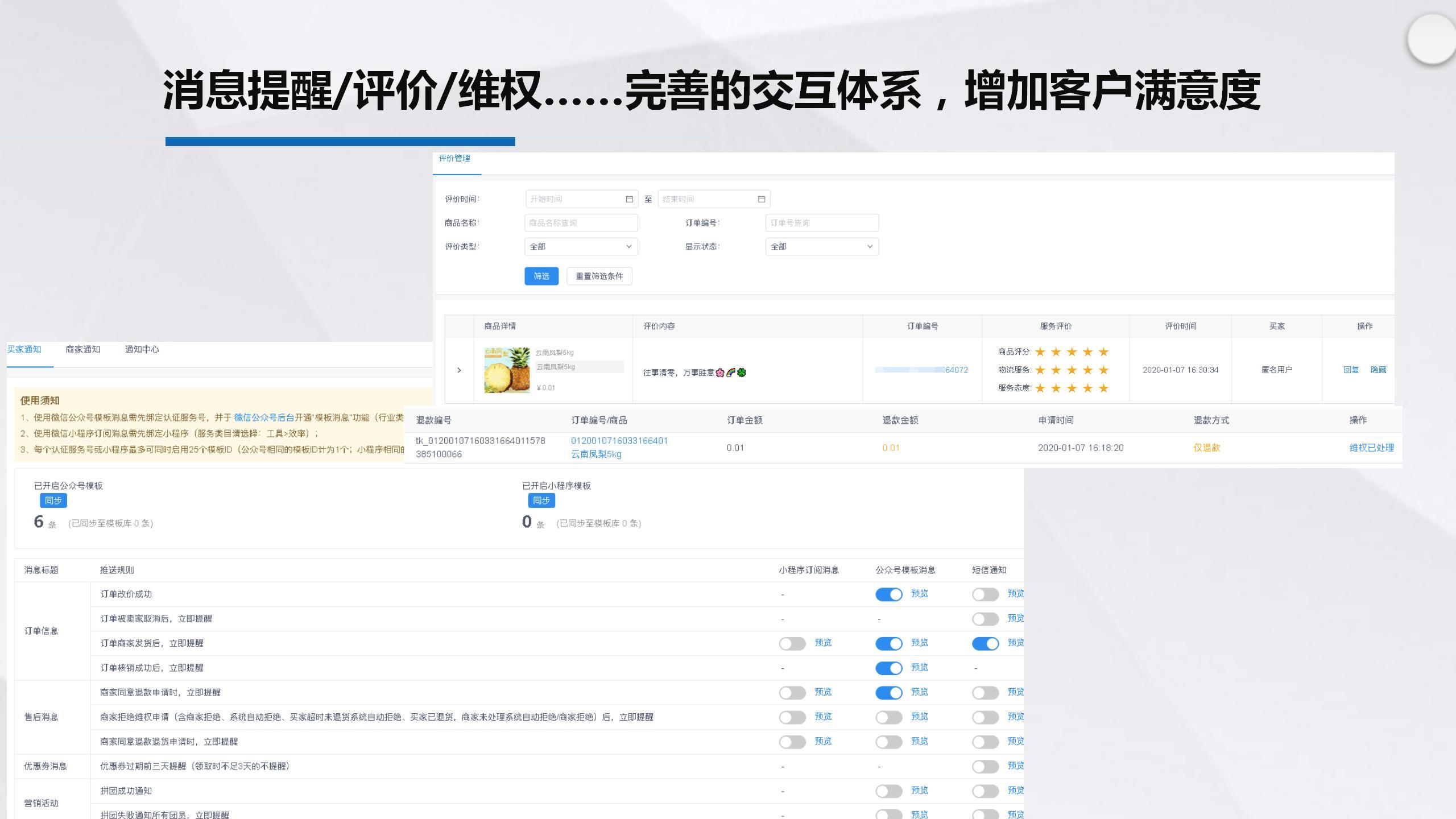The image size is (1456, 819).
Task: Click the blue 筛选 button
Action: (541, 276)
